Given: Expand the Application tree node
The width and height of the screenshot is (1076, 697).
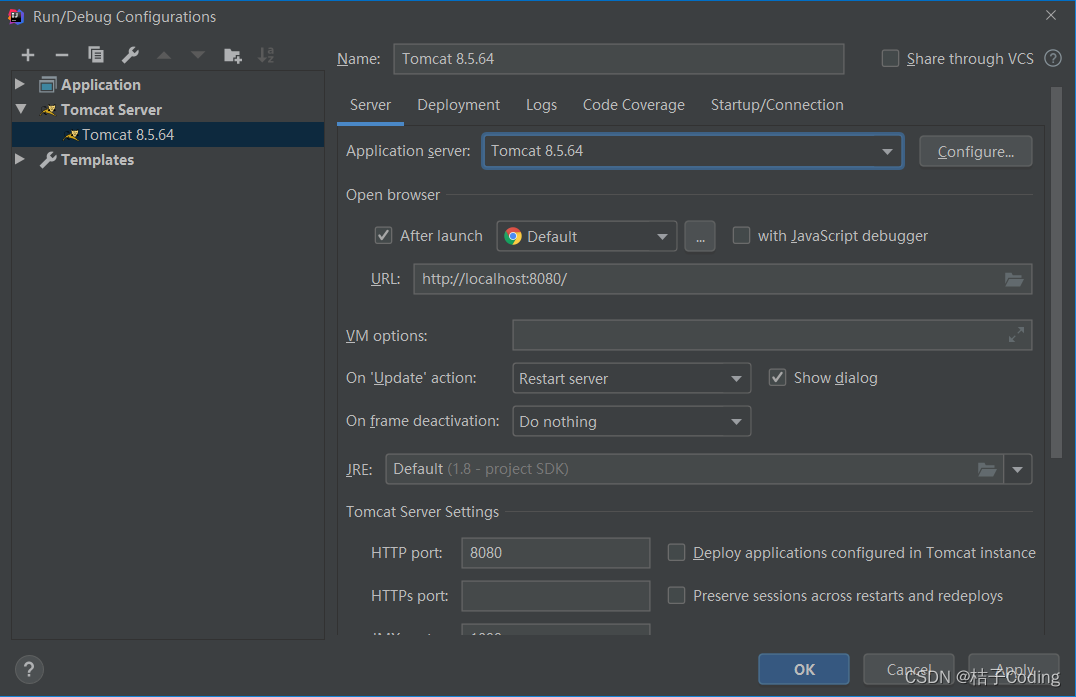Looking at the screenshot, I should (20, 84).
